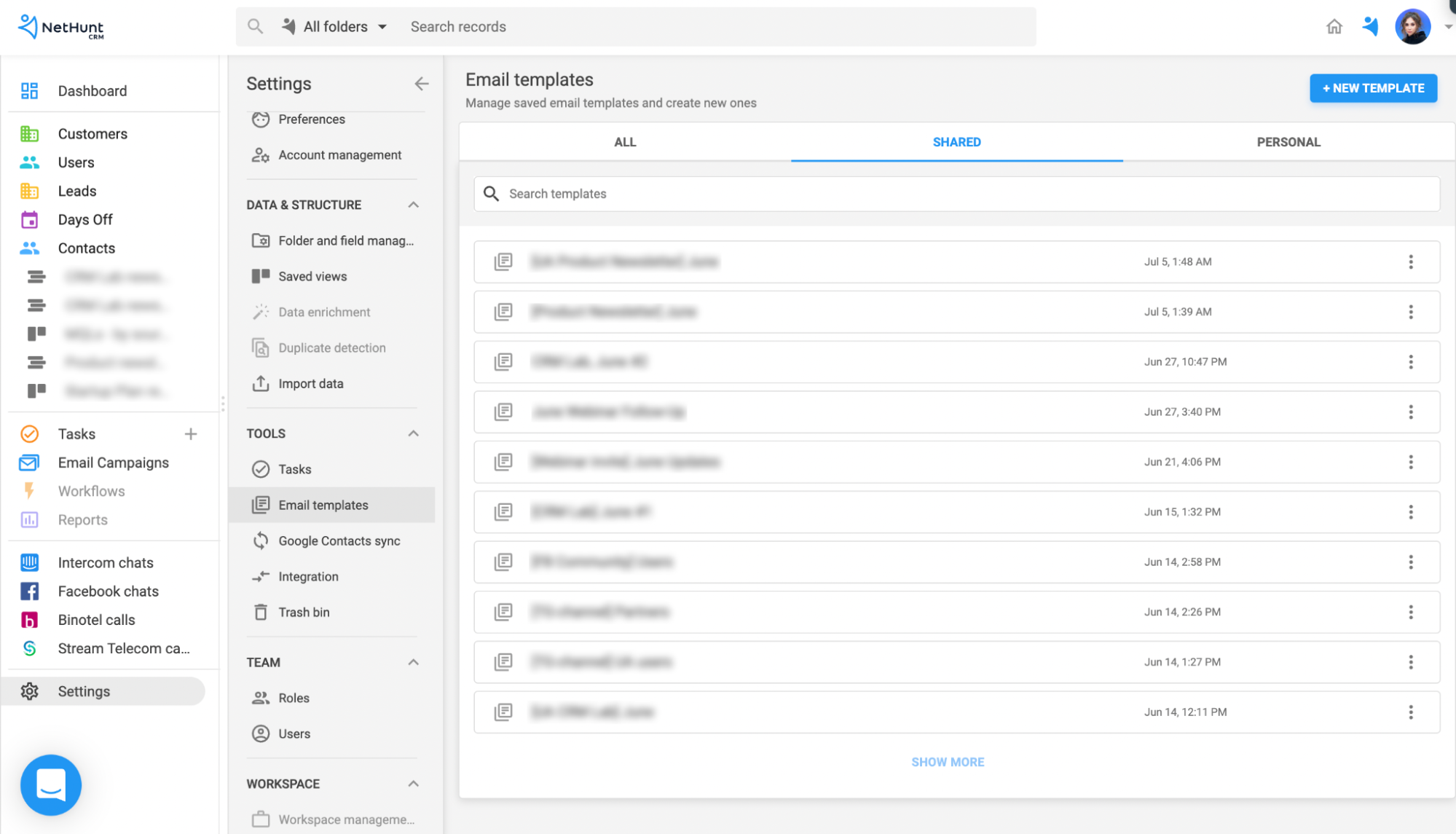Click the three-dot menu on Jun 27 template
The image size is (1456, 834).
coord(1410,361)
